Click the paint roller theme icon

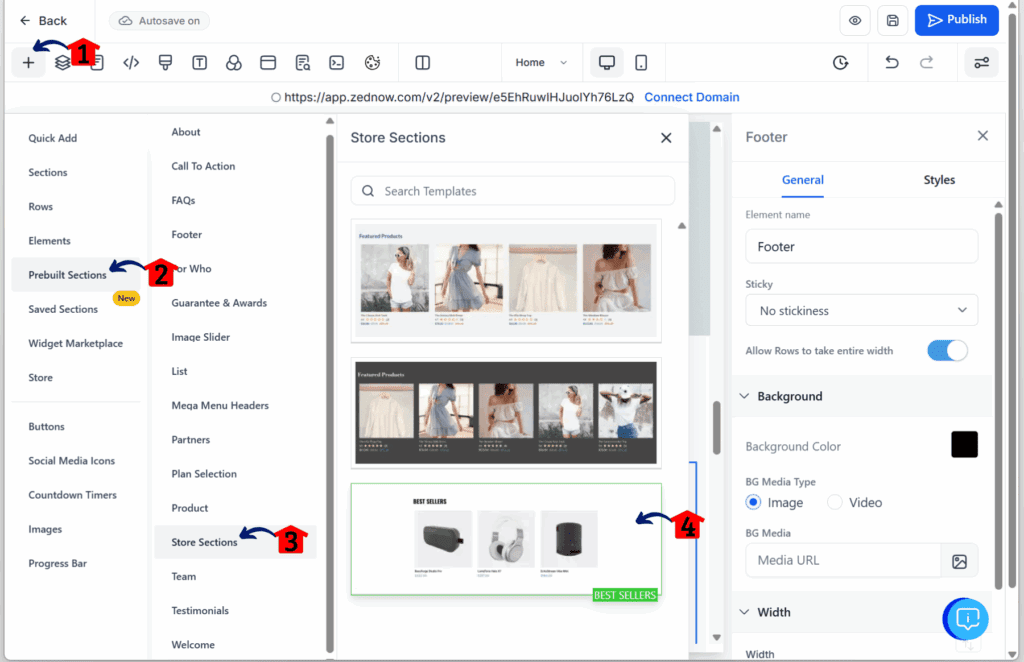(x=165, y=63)
